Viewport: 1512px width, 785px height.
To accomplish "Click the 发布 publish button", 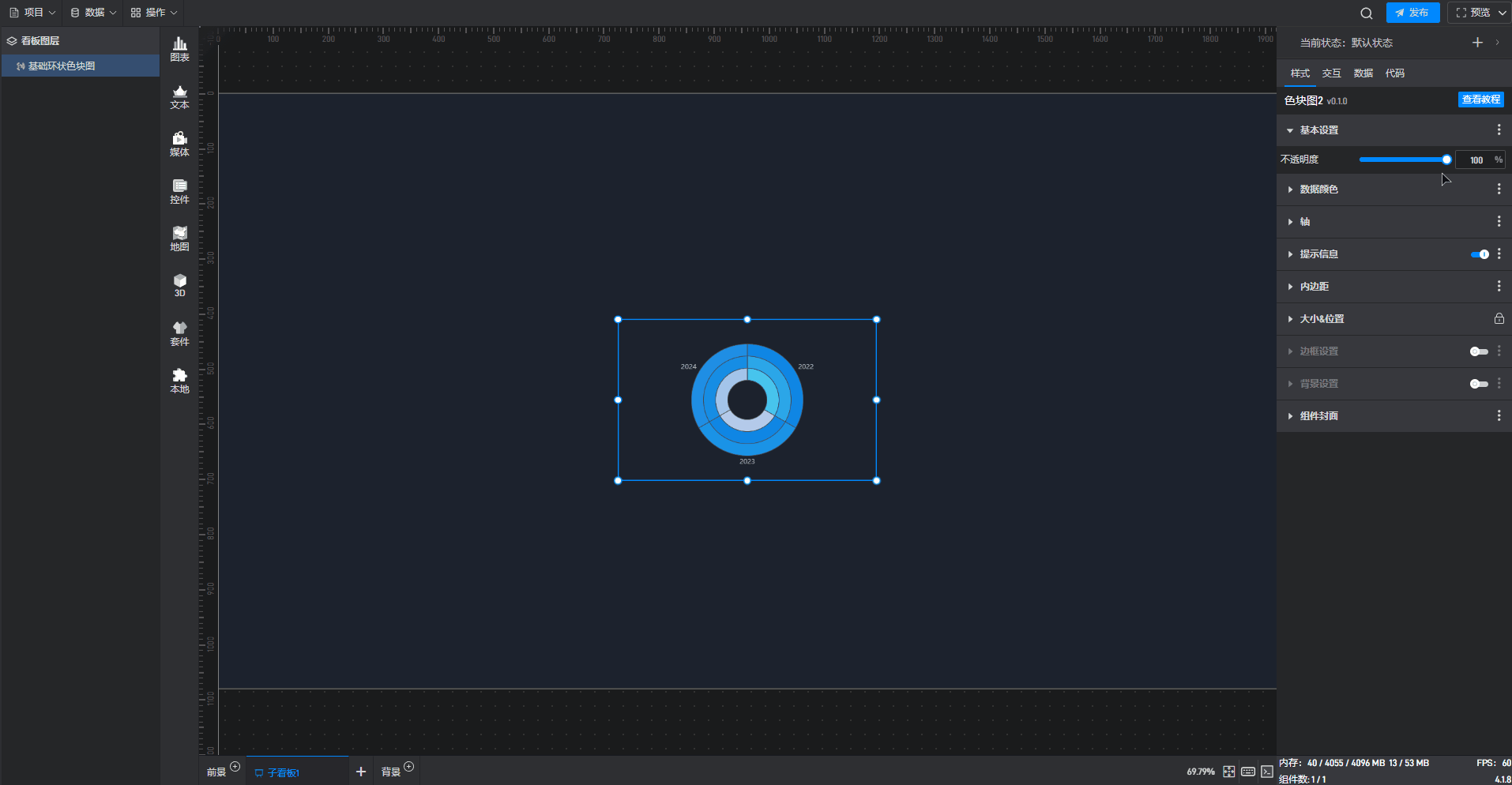I will coord(1412,13).
